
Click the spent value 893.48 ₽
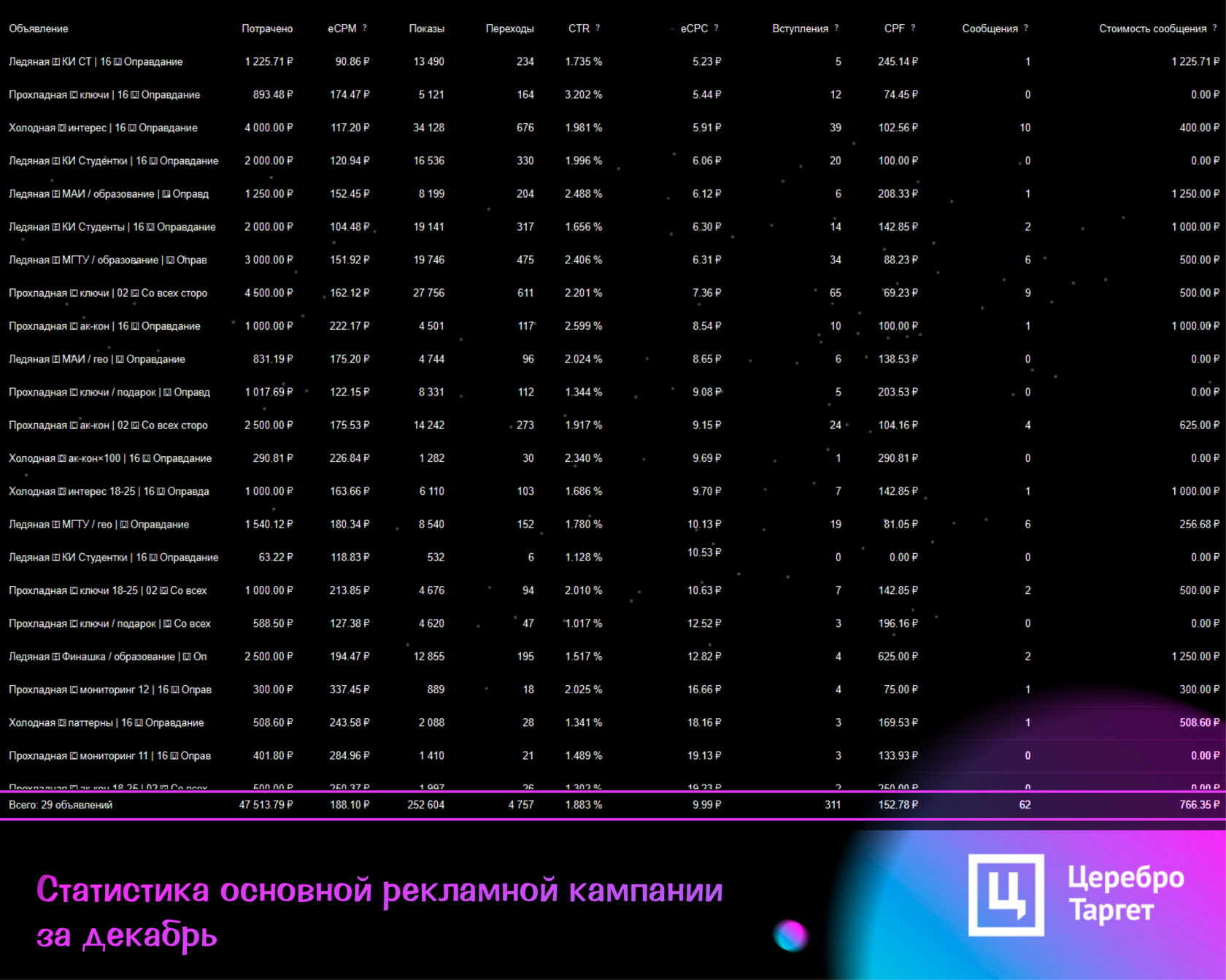(273, 95)
